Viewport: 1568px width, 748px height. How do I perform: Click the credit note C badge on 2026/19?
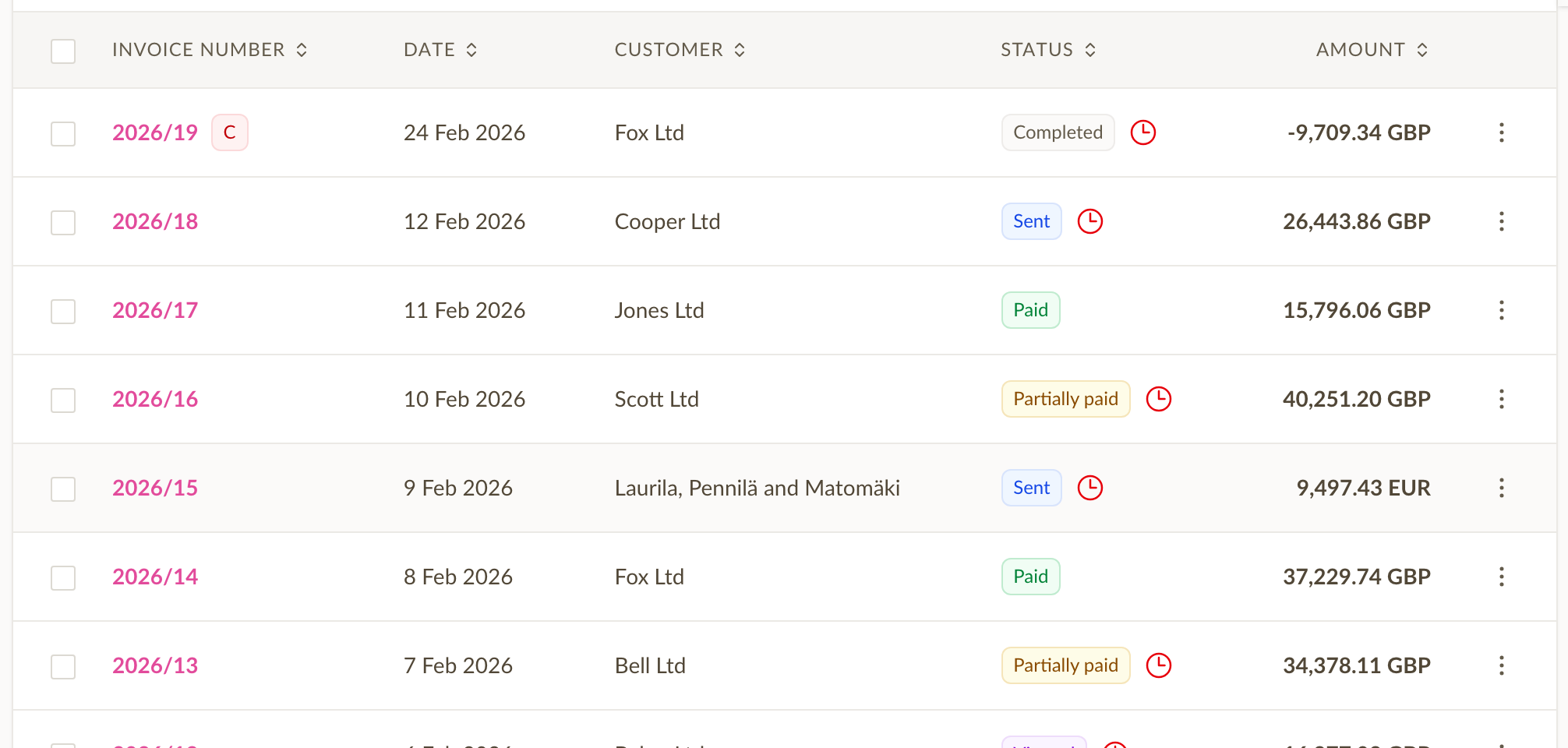click(x=230, y=132)
